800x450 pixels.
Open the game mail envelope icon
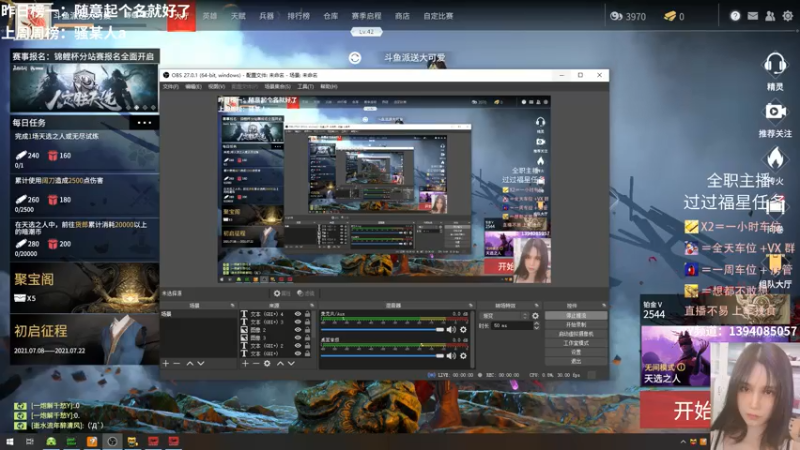pos(753,16)
